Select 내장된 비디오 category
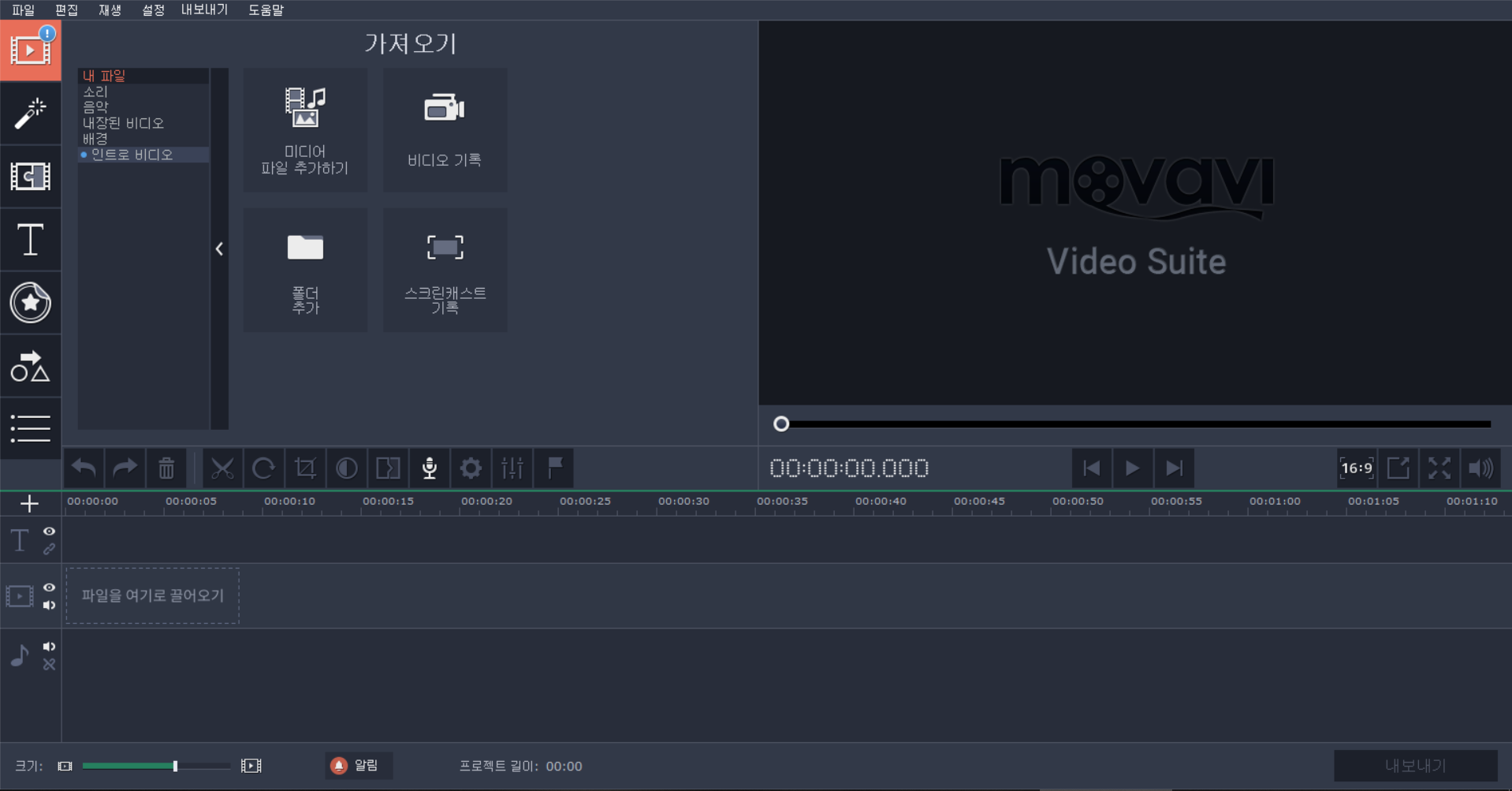This screenshot has height=791, width=1512. point(143,123)
